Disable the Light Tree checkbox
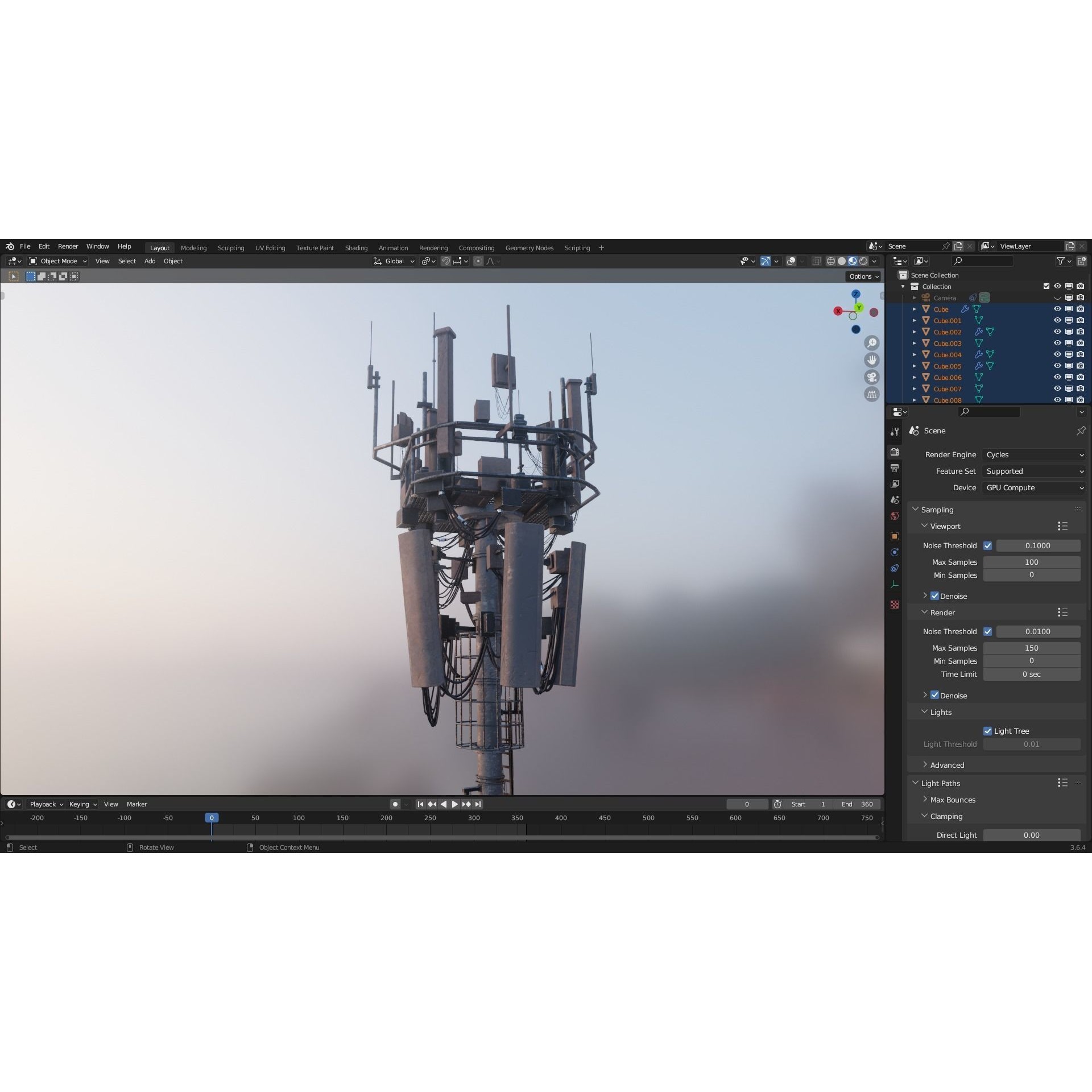The width and height of the screenshot is (1092, 1092). click(x=988, y=731)
